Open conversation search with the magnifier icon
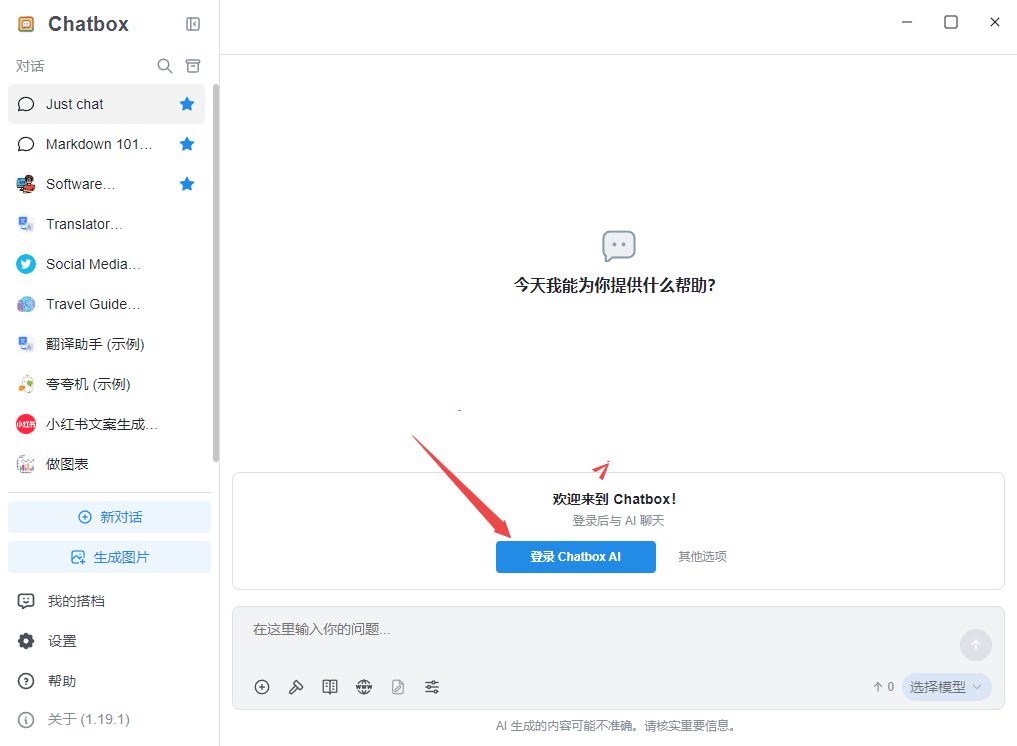This screenshot has width=1017, height=746. tap(165, 66)
